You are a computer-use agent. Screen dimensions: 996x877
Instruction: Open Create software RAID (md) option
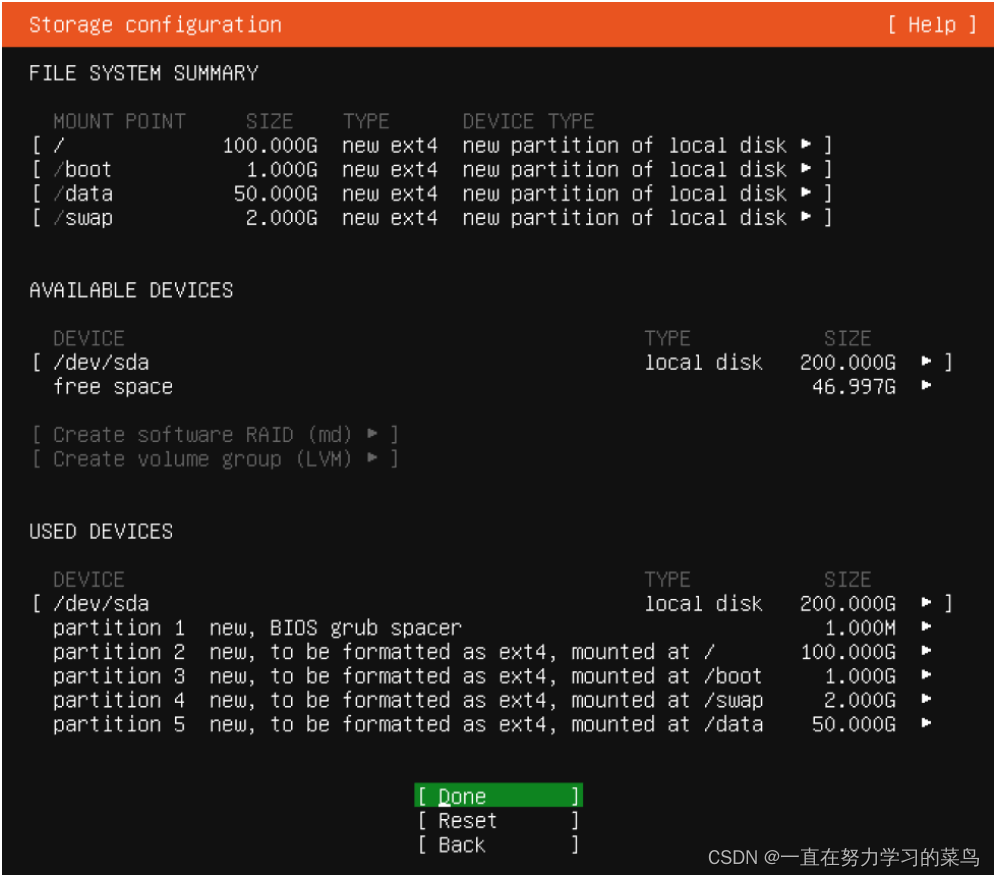click(x=215, y=435)
